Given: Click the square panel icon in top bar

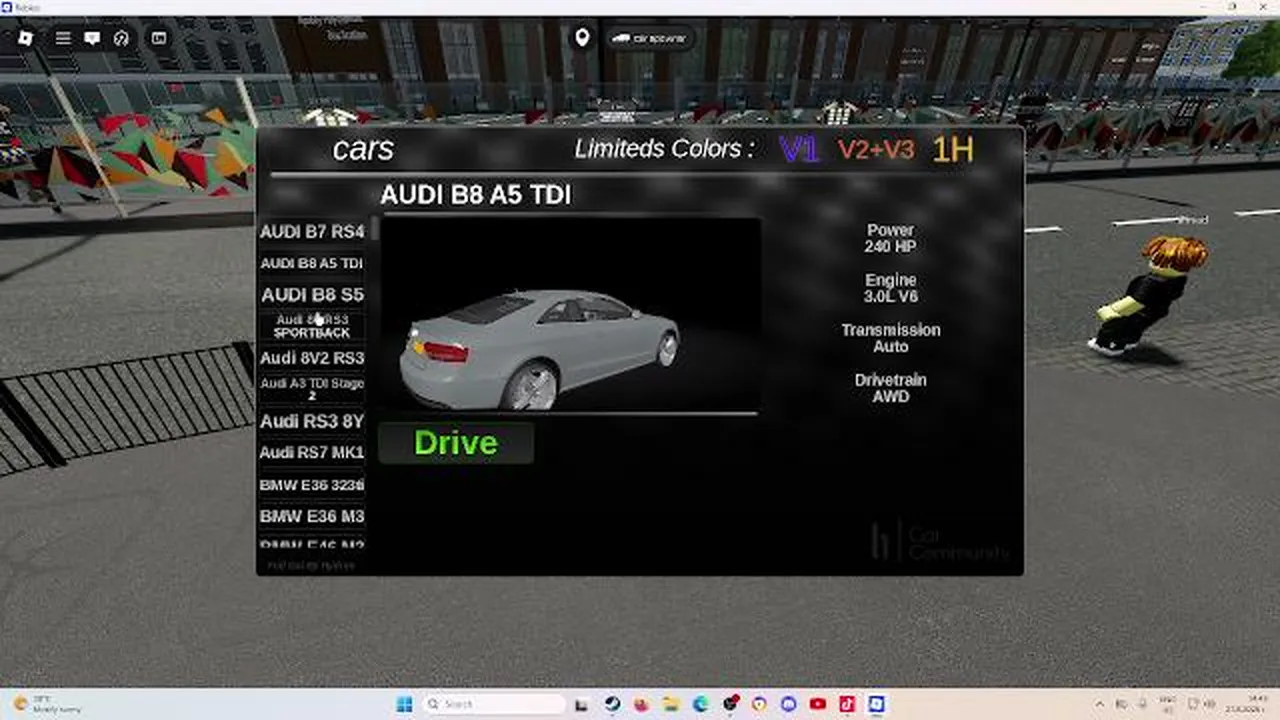Looking at the screenshot, I should pos(159,38).
